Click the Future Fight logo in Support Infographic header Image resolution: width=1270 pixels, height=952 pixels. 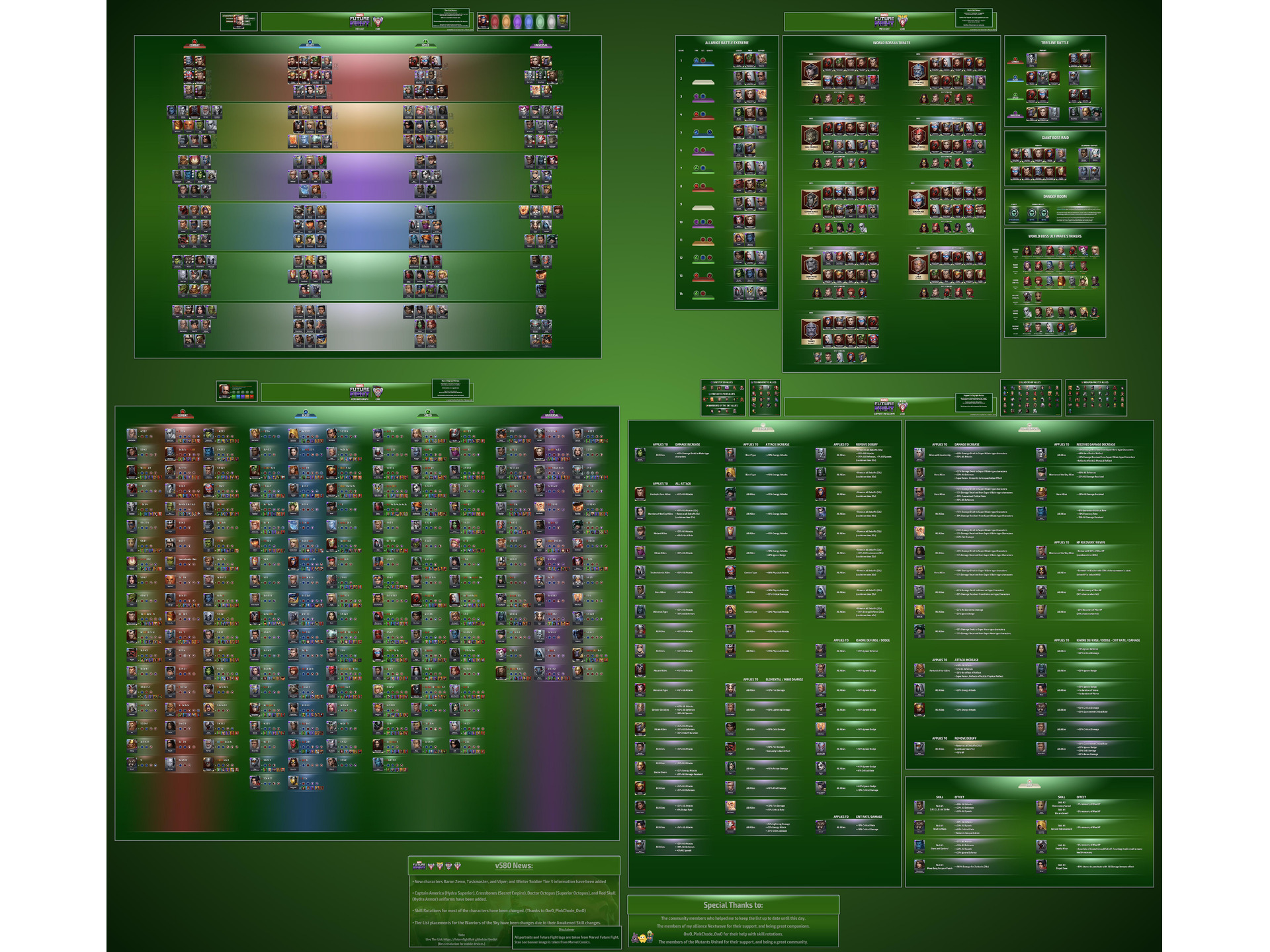pos(884,406)
